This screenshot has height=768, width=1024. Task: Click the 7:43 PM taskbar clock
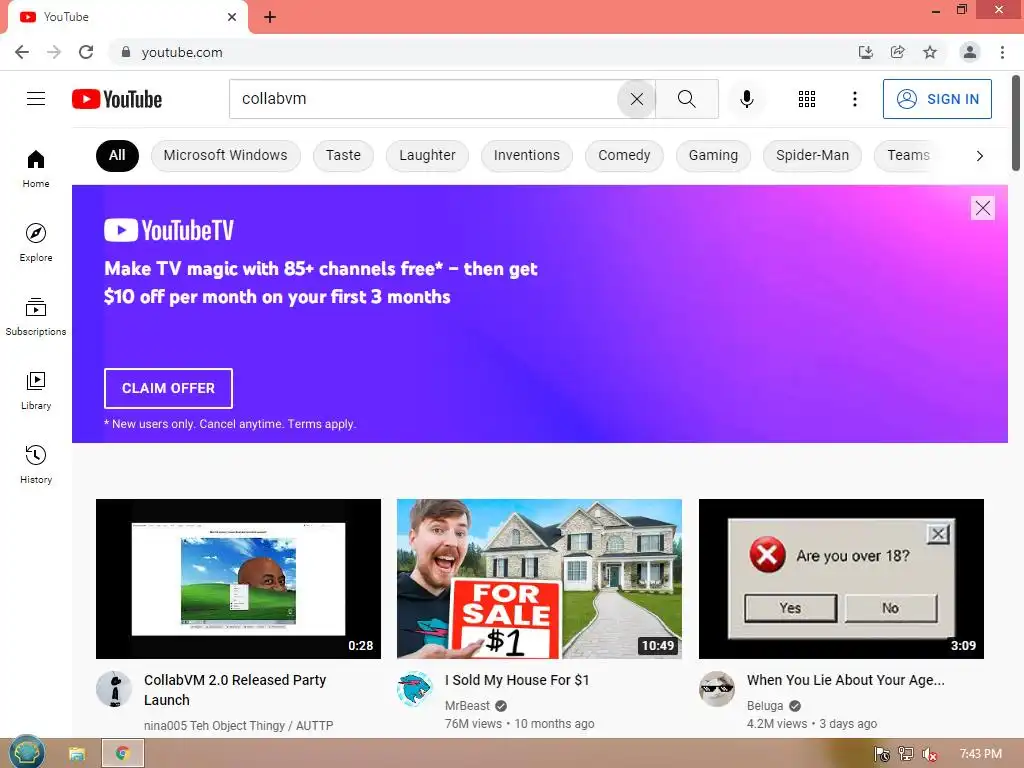point(980,754)
